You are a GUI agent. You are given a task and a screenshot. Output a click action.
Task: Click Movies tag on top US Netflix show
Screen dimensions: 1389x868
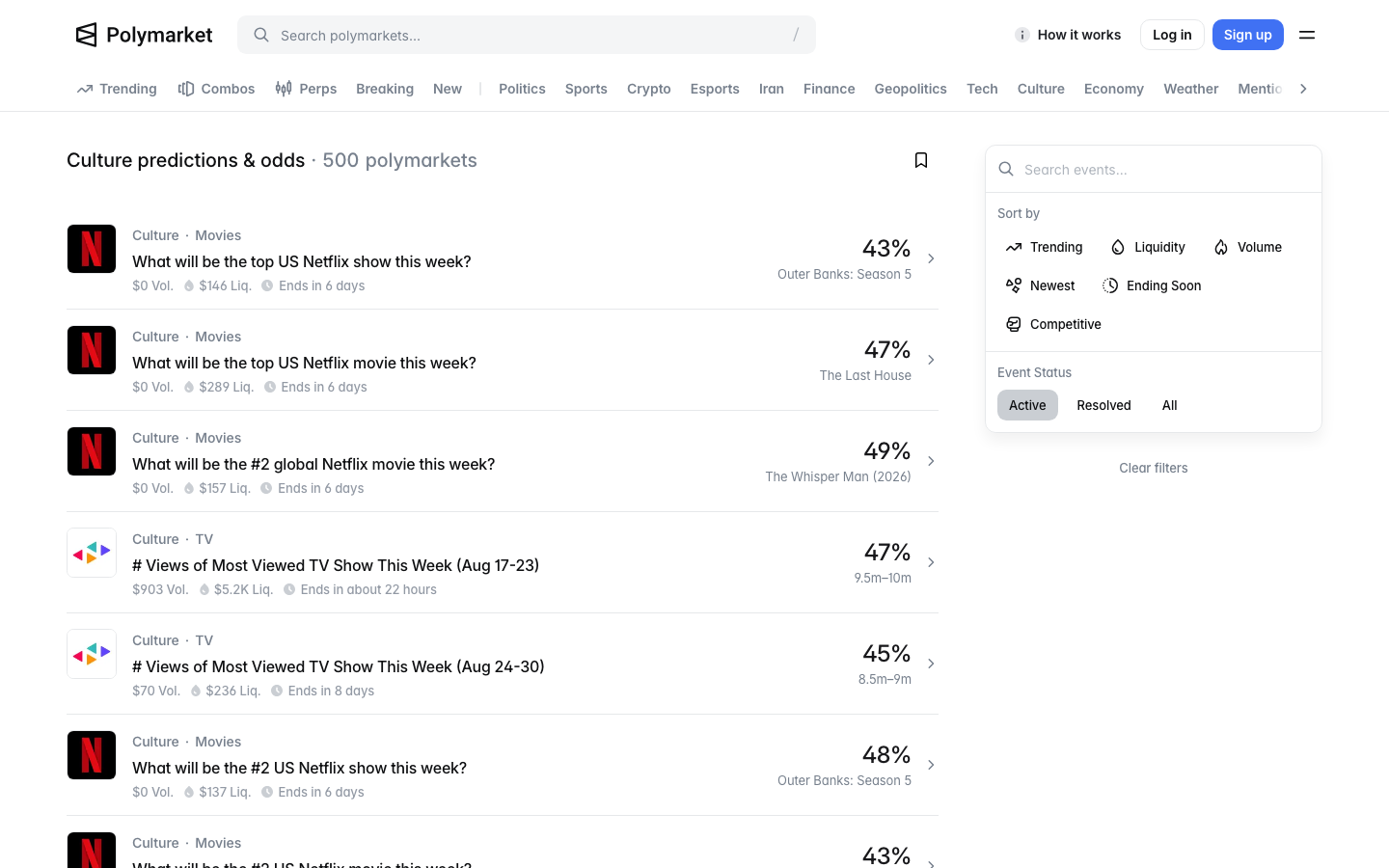[218, 235]
